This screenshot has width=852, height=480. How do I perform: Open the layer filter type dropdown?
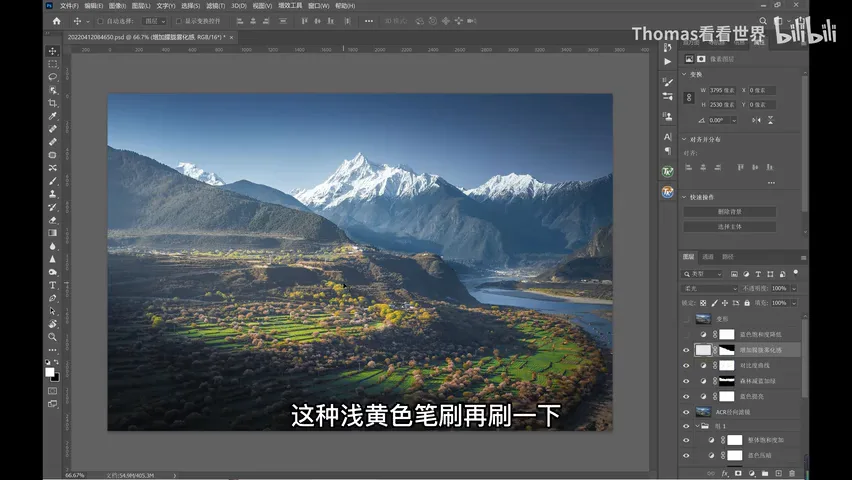coord(703,274)
